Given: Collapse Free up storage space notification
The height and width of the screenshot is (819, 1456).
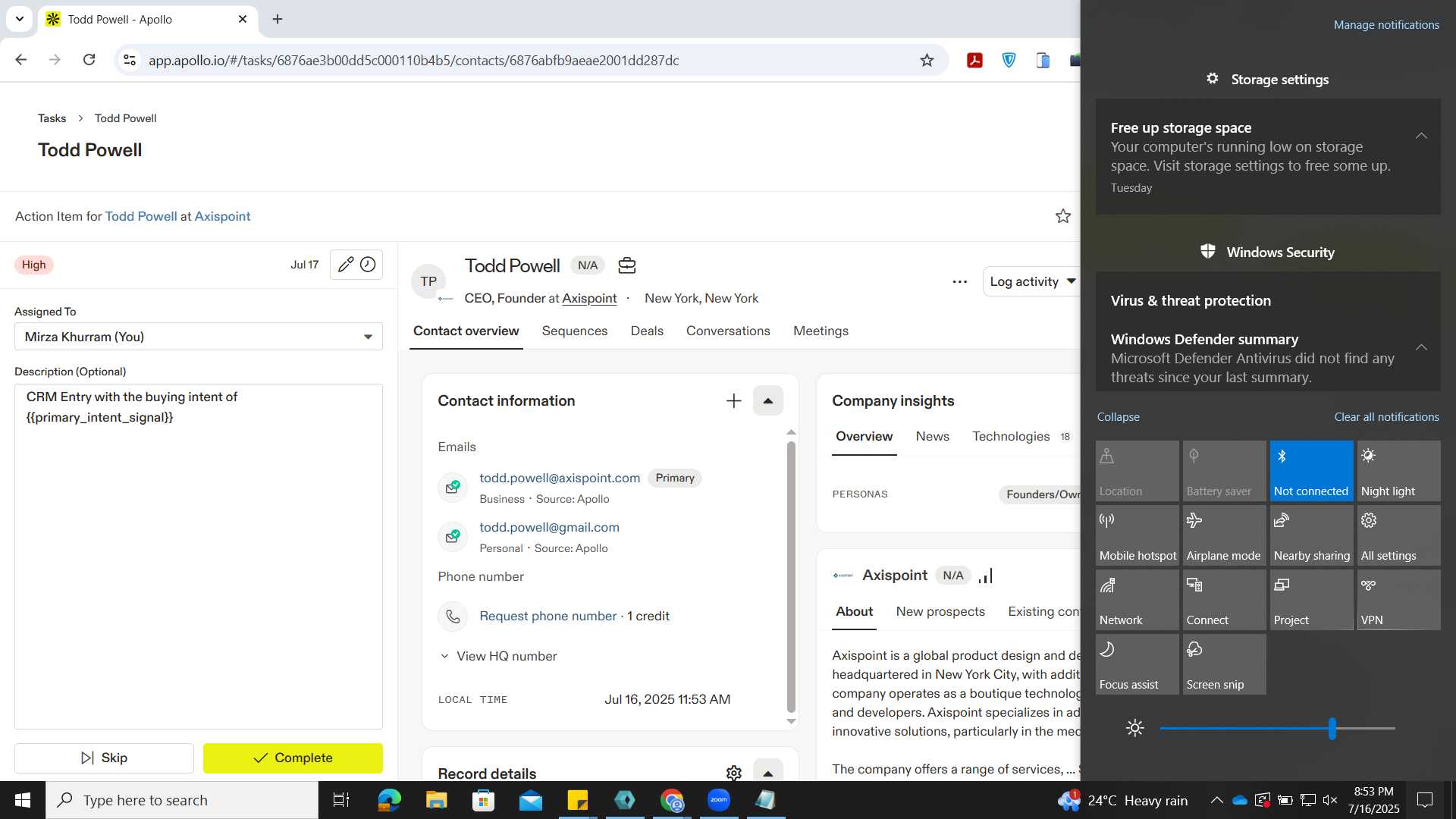Looking at the screenshot, I should click(x=1421, y=136).
